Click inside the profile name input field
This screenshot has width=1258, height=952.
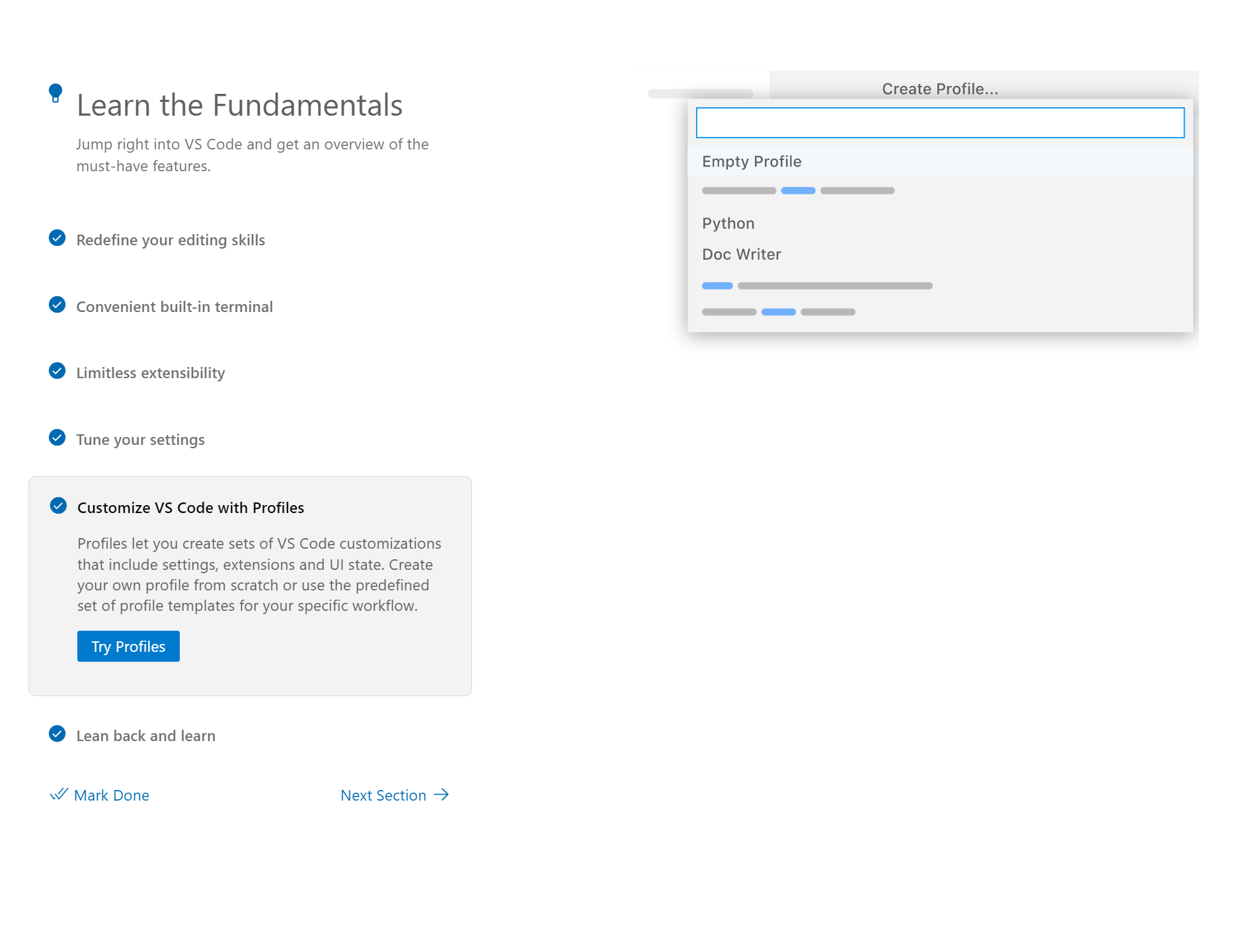[x=939, y=123]
